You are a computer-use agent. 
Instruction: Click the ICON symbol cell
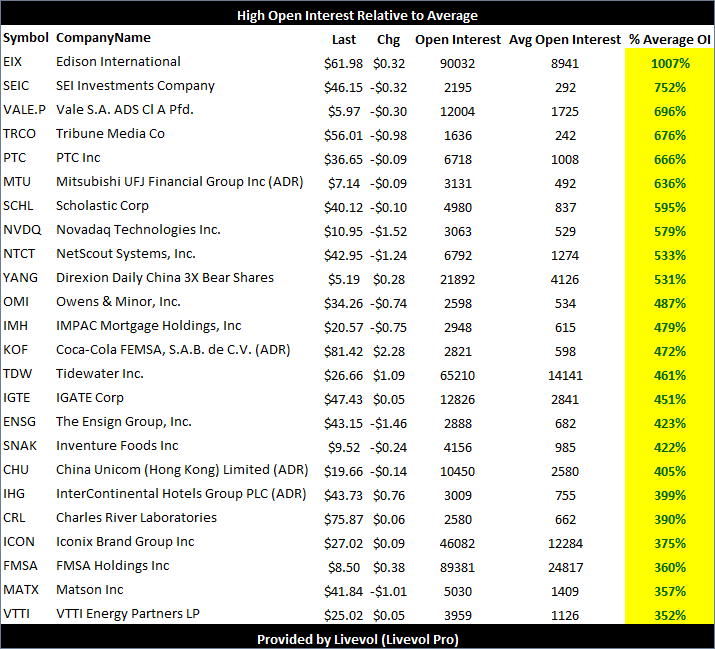click(x=19, y=542)
